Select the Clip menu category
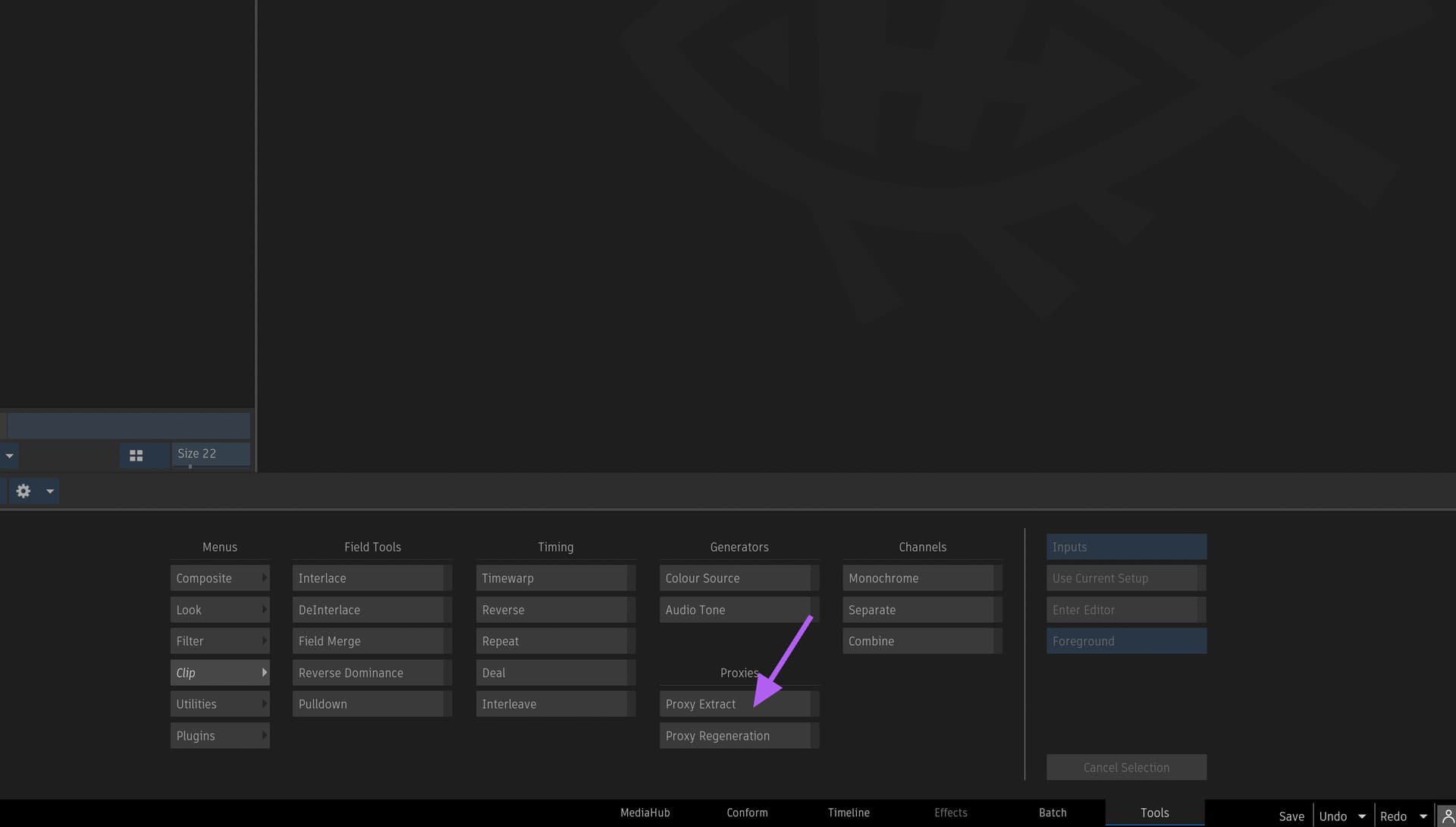This screenshot has width=1456, height=827. [x=218, y=673]
